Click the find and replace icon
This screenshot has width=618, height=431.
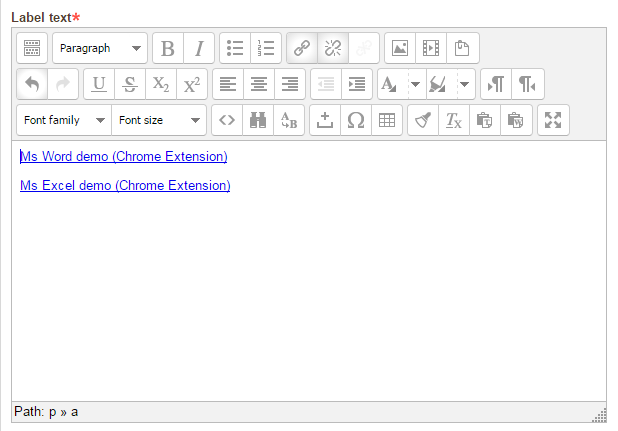(x=289, y=120)
